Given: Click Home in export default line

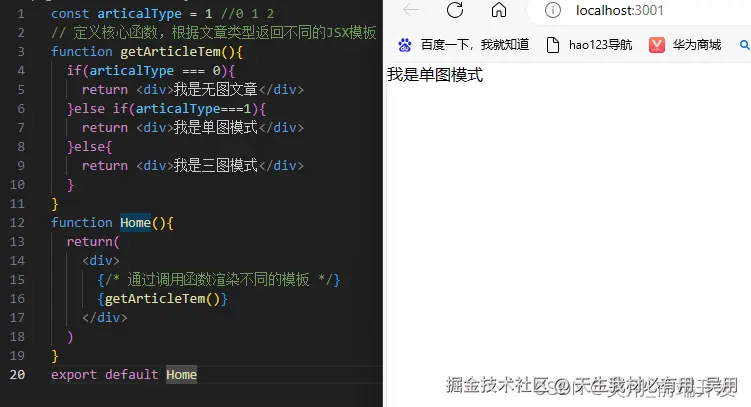Looking at the screenshot, I should 182,374.
